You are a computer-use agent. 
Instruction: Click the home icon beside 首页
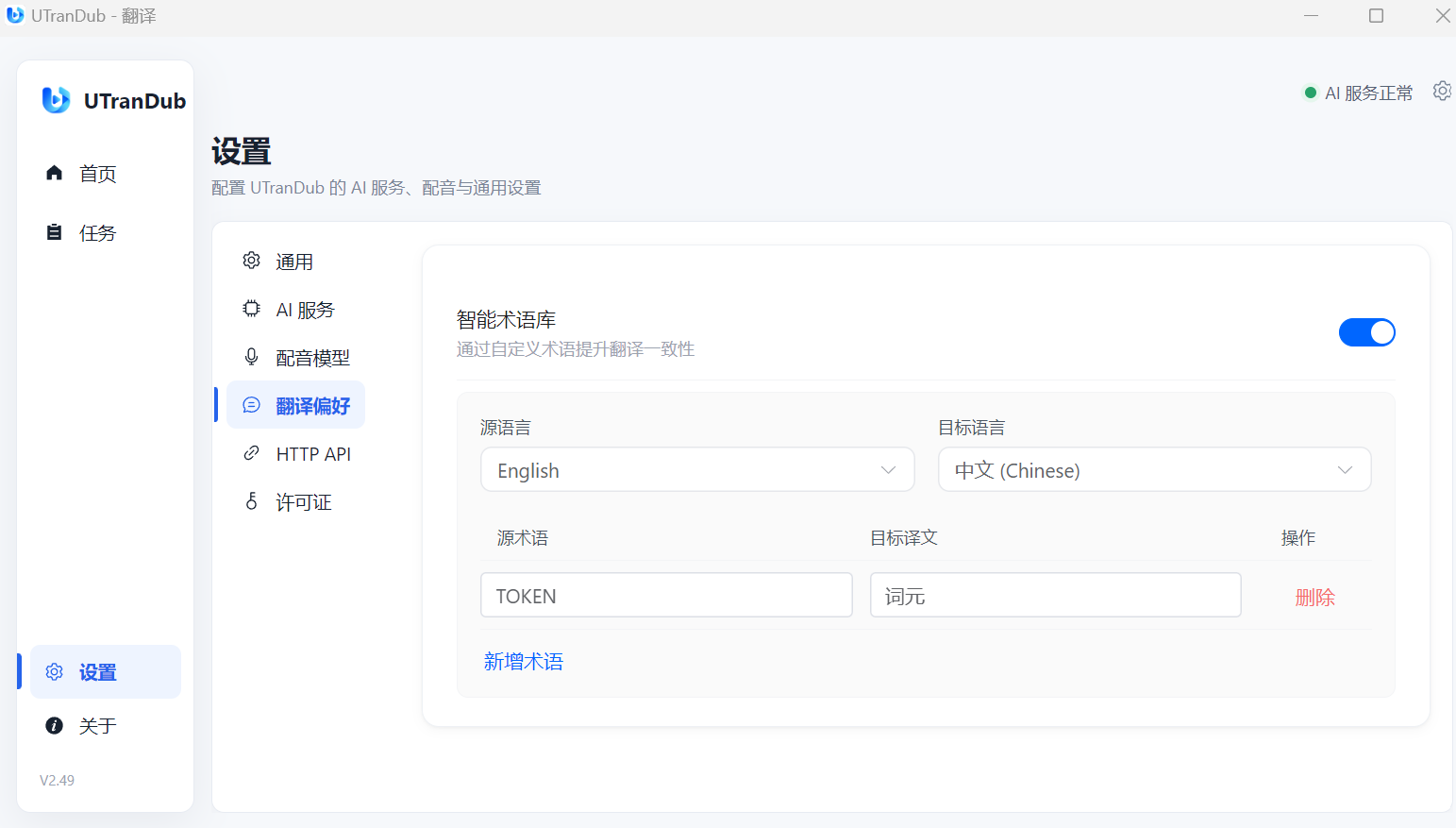coord(54,173)
